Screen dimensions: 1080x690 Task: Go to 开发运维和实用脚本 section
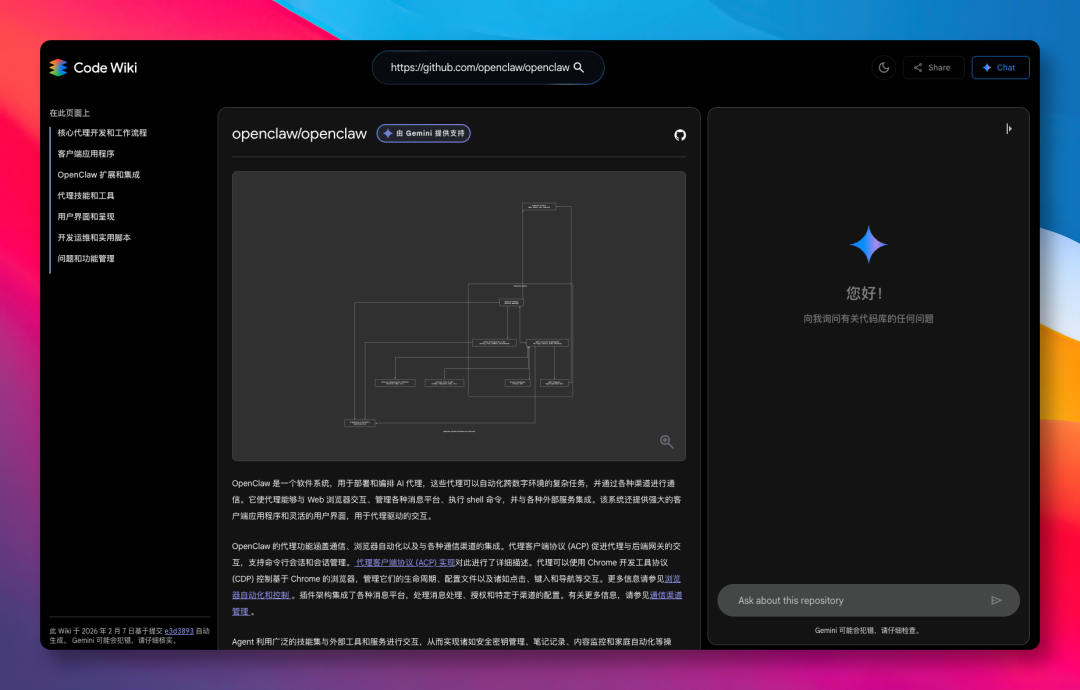[x=94, y=238]
